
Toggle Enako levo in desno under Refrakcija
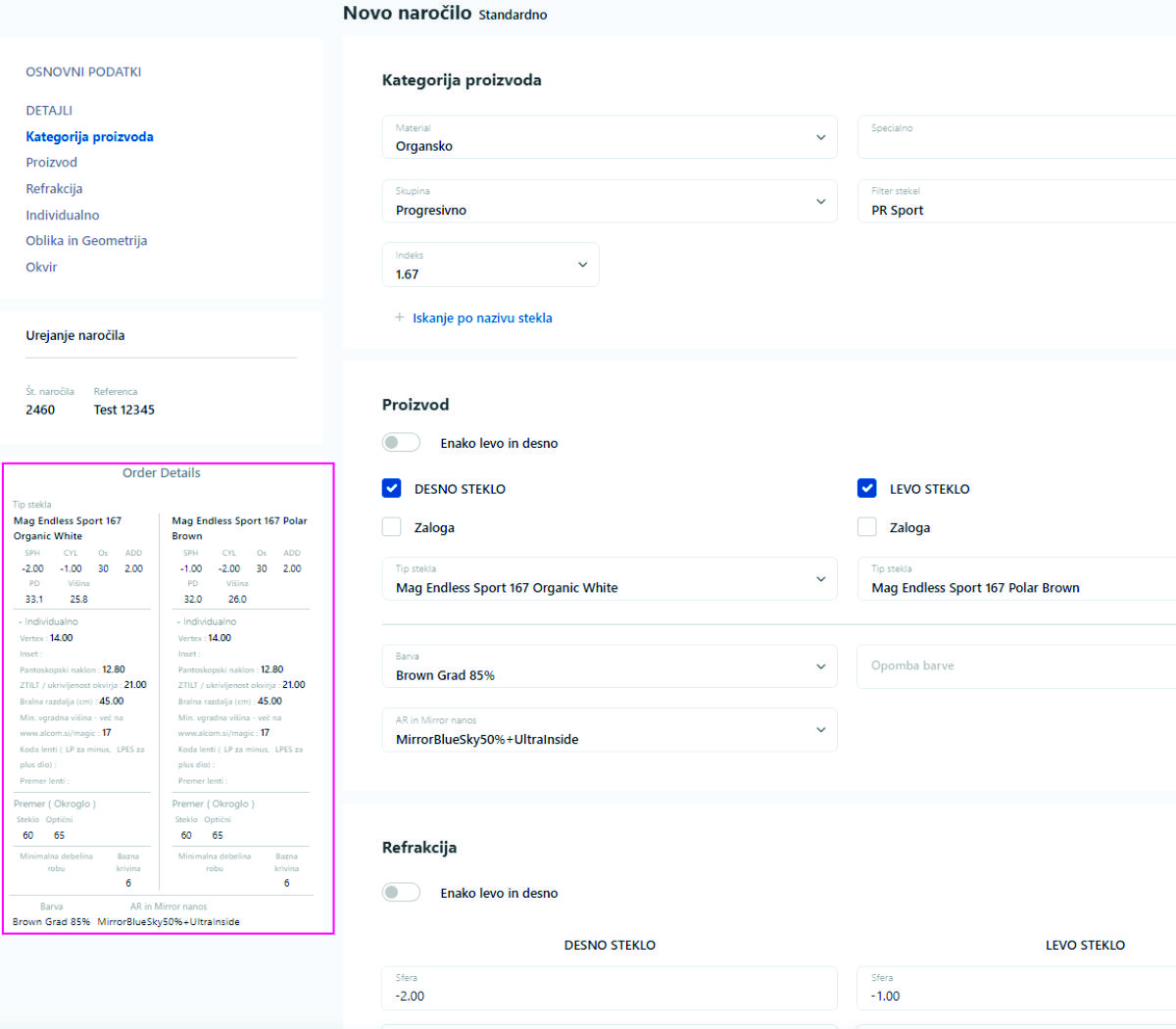click(401, 893)
